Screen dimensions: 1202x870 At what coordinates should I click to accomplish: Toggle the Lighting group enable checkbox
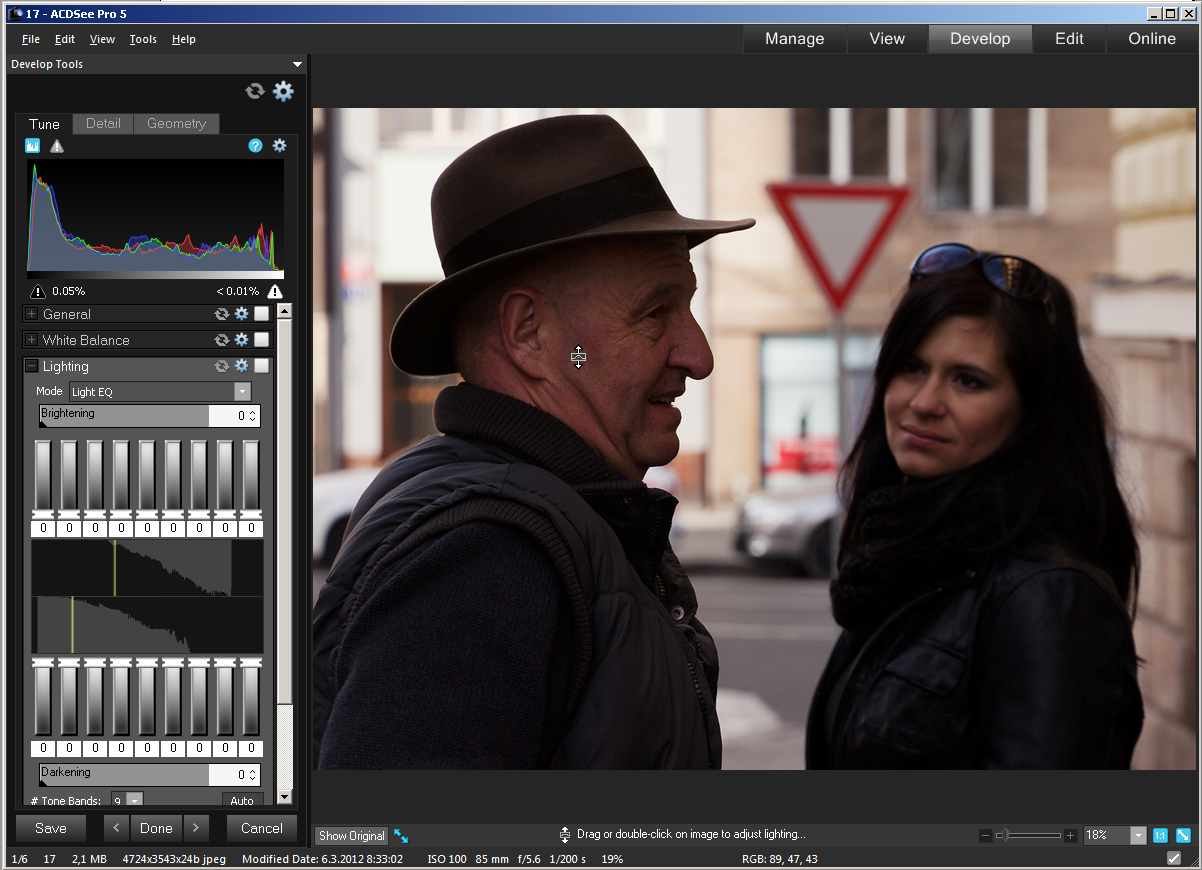pyautogui.click(x=261, y=366)
